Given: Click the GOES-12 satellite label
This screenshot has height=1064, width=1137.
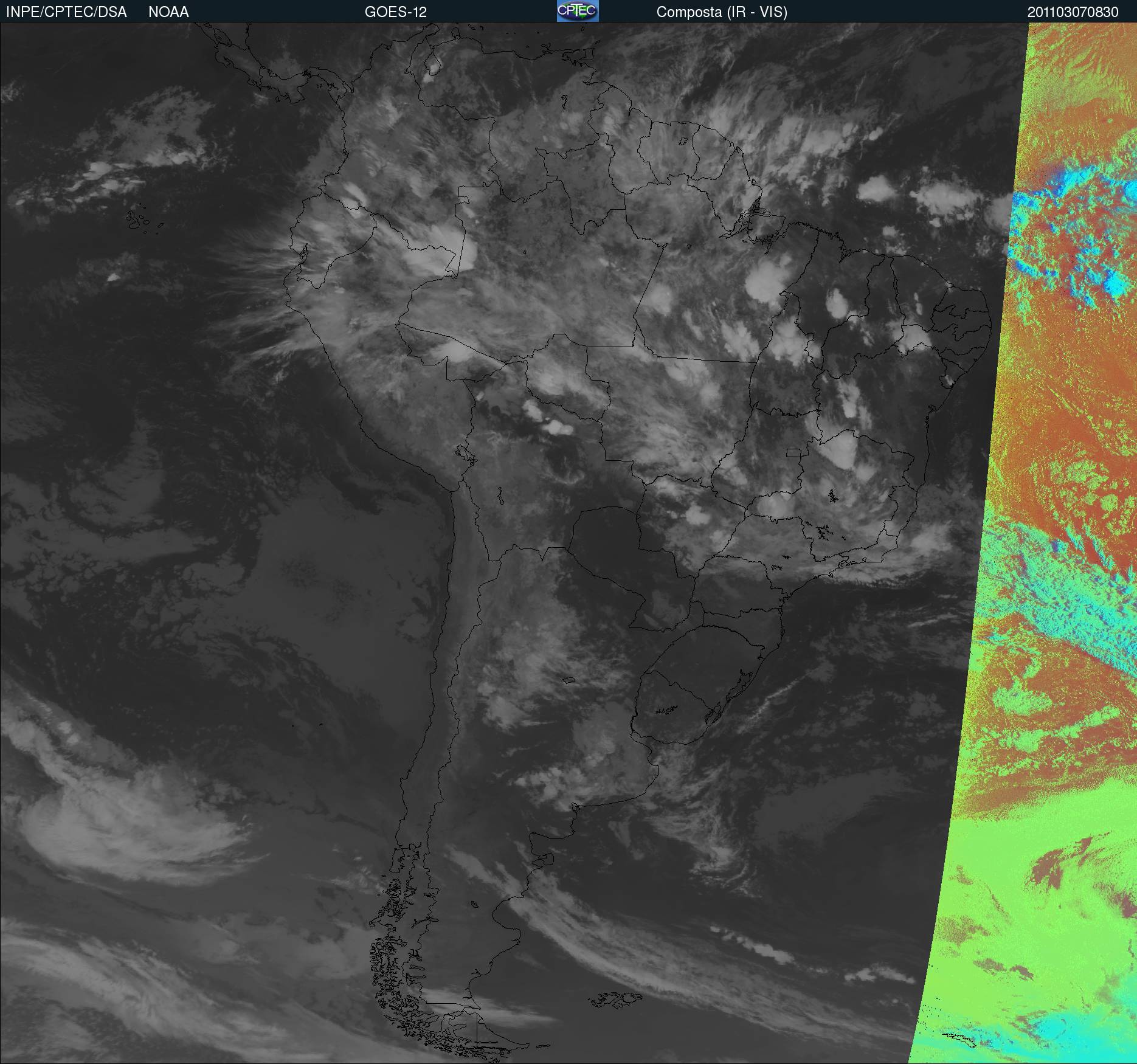Looking at the screenshot, I should 396,12.
